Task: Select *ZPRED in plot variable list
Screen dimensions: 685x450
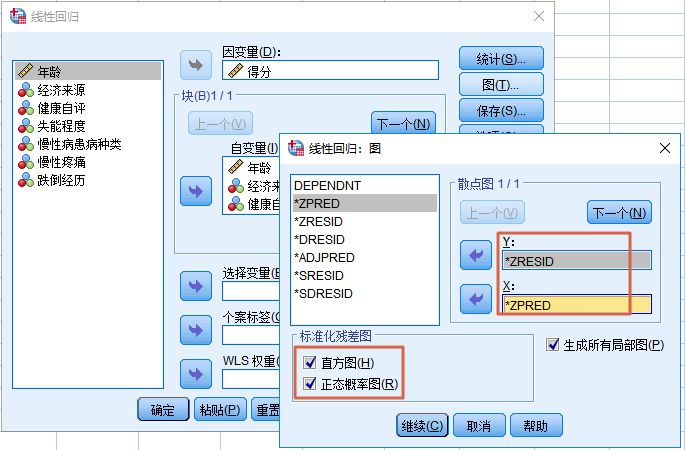Action: tap(364, 203)
